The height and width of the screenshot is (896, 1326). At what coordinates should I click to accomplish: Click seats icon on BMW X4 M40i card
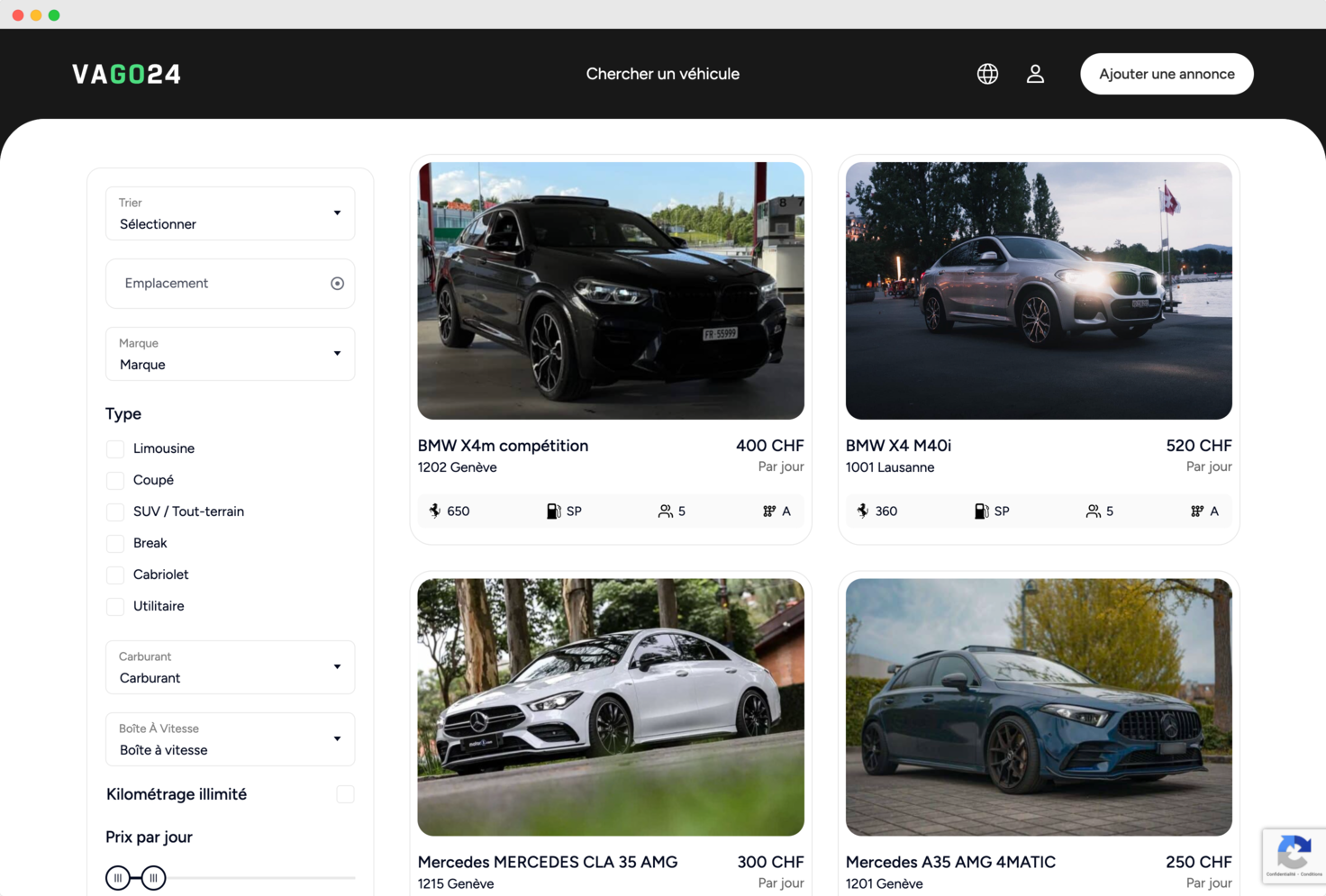(1093, 511)
